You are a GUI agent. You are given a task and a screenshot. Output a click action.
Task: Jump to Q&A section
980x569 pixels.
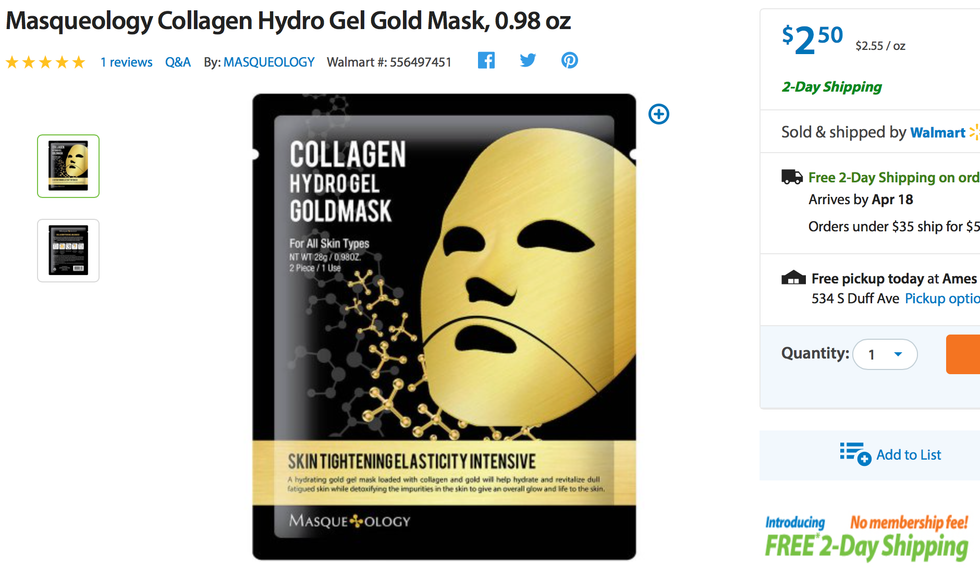(x=178, y=62)
